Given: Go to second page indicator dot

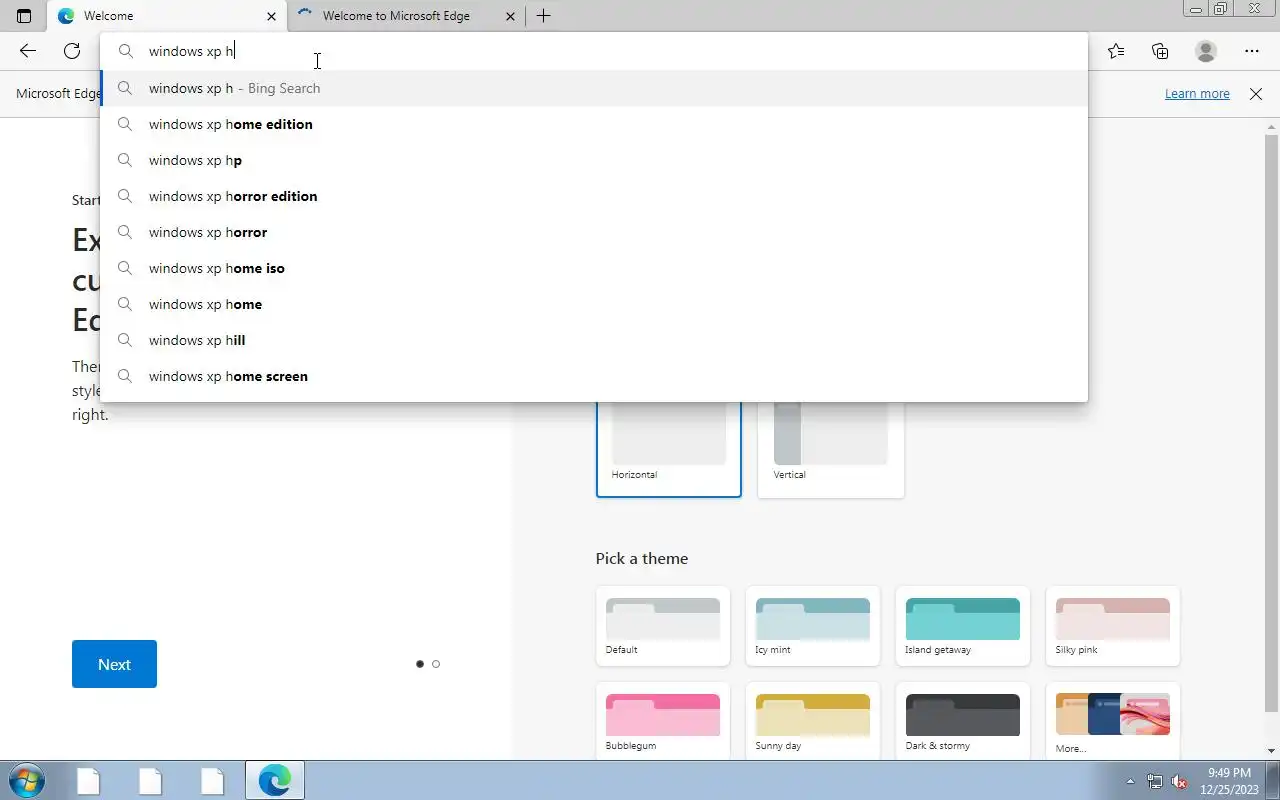Looking at the screenshot, I should (x=436, y=664).
